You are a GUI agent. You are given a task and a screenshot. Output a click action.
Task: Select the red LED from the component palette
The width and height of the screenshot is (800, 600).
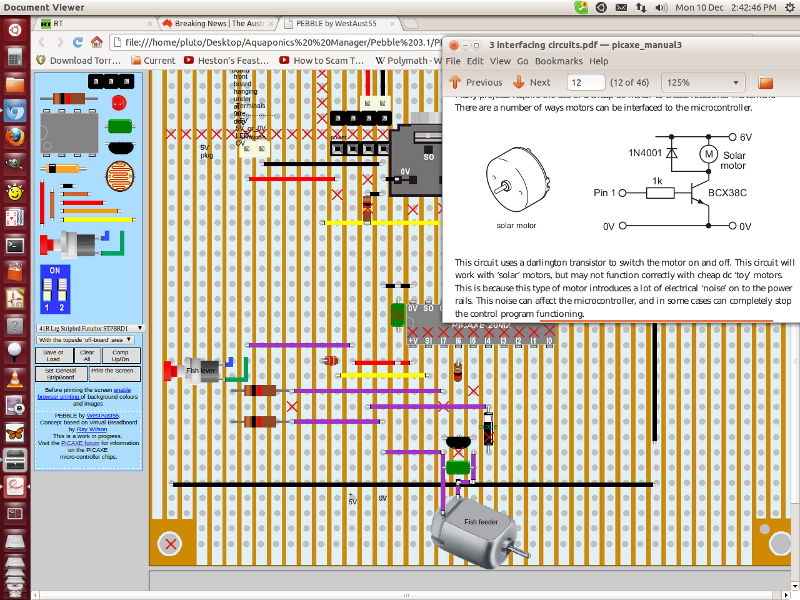pos(118,102)
